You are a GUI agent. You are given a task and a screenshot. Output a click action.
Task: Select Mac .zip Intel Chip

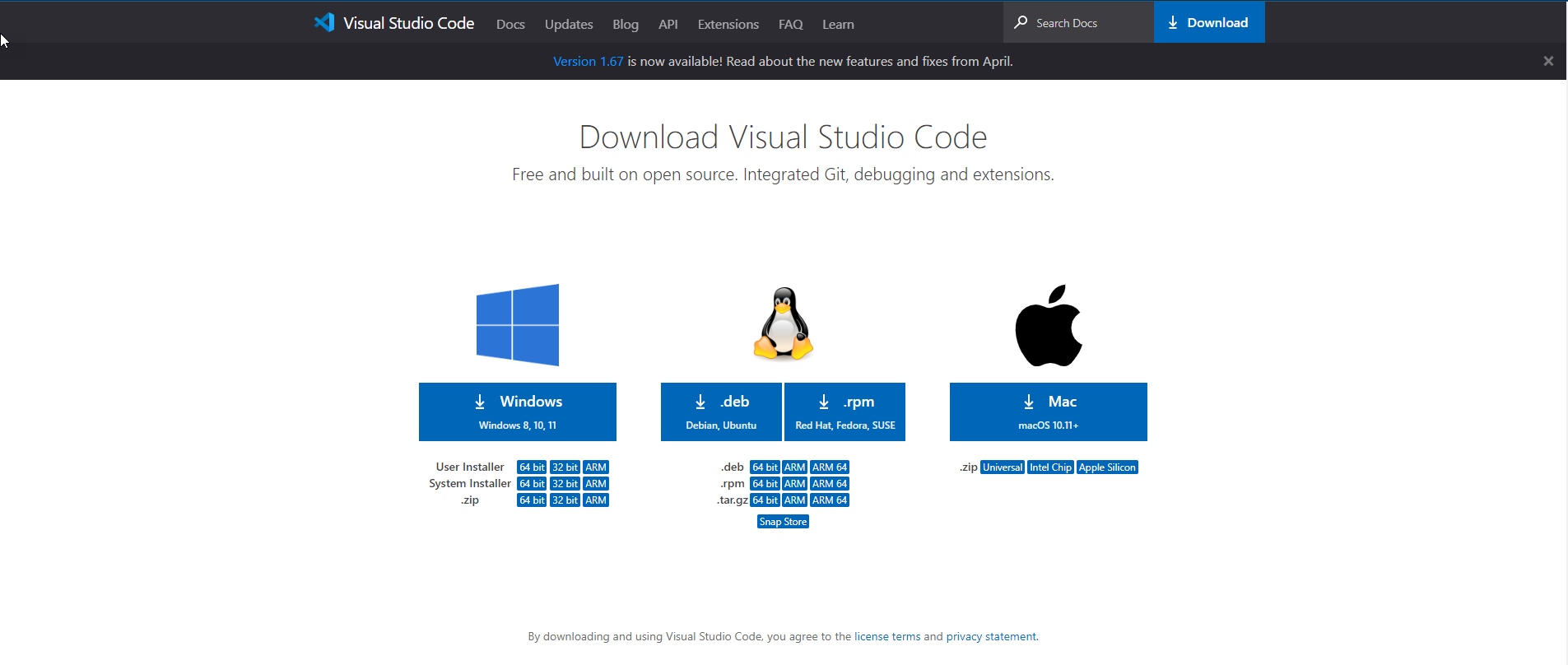click(1050, 467)
